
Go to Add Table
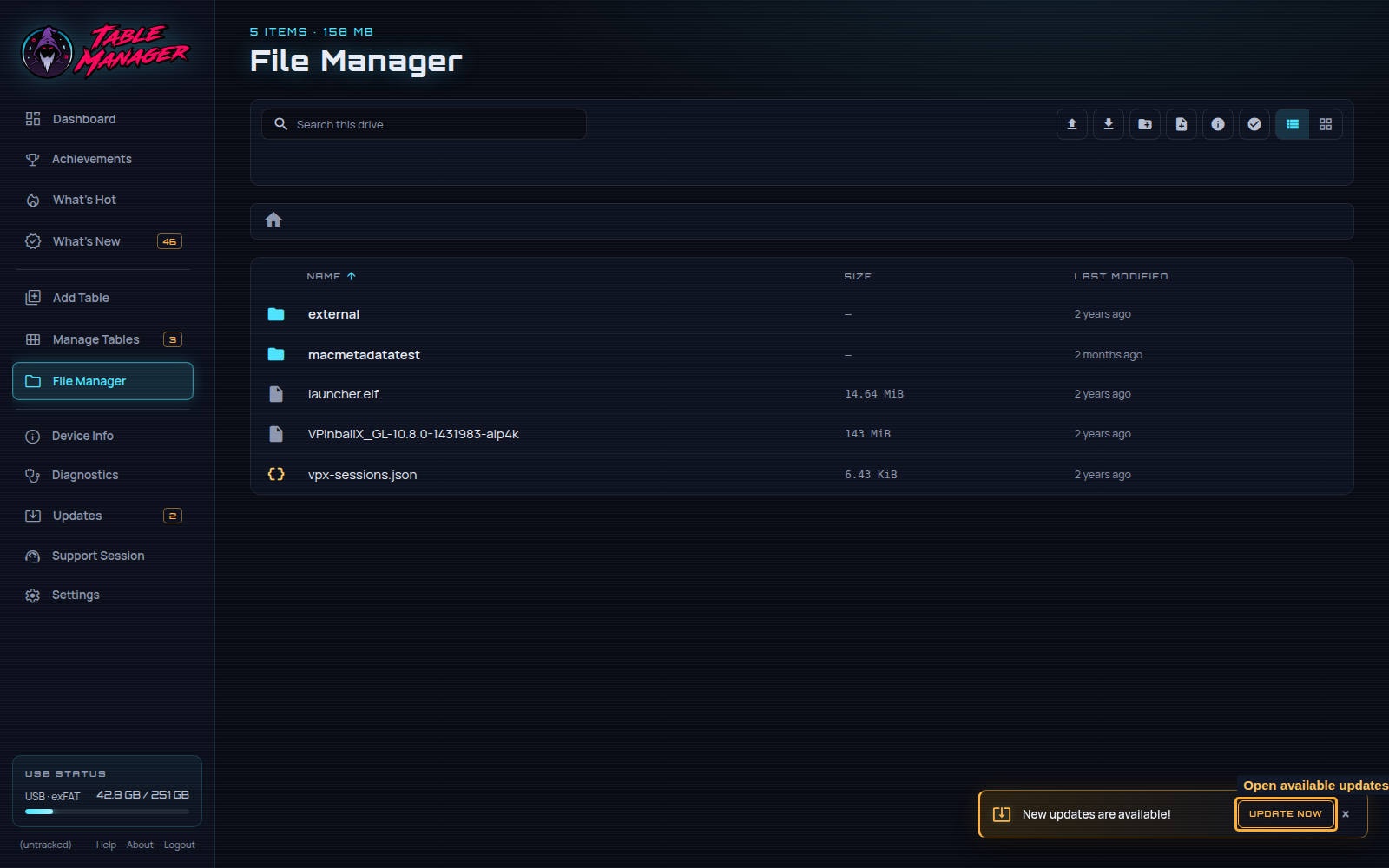tap(103, 298)
